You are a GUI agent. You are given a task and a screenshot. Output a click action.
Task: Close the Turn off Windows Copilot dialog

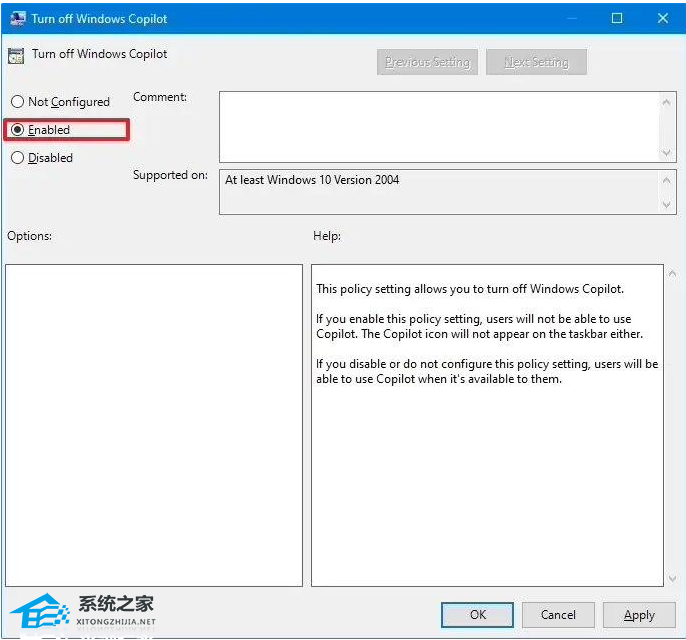[x=662, y=18]
